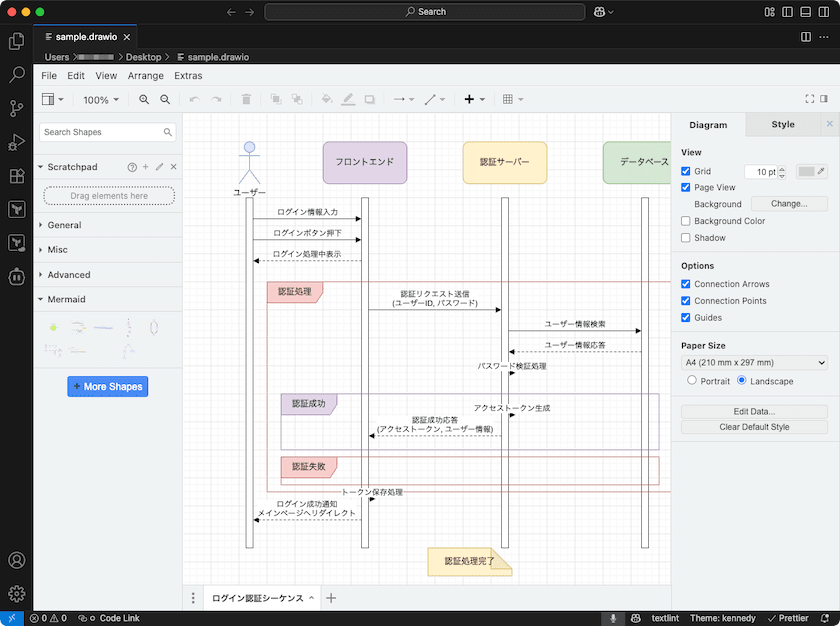Image resolution: width=840 pixels, height=626 pixels.
Task: Click the fullscreen icon in diagram toolbar
Action: pyautogui.click(x=809, y=99)
